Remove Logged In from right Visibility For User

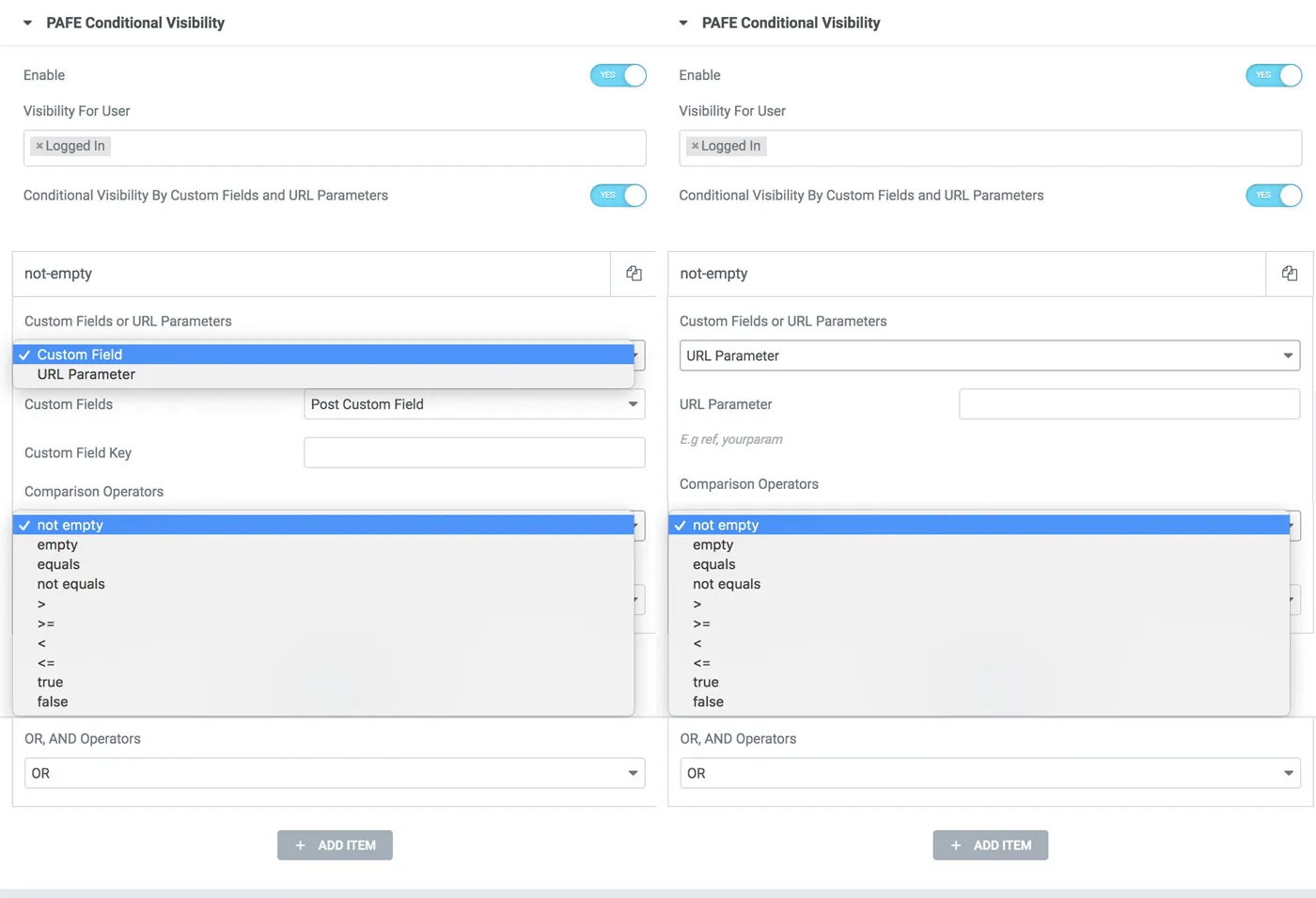[694, 146]
